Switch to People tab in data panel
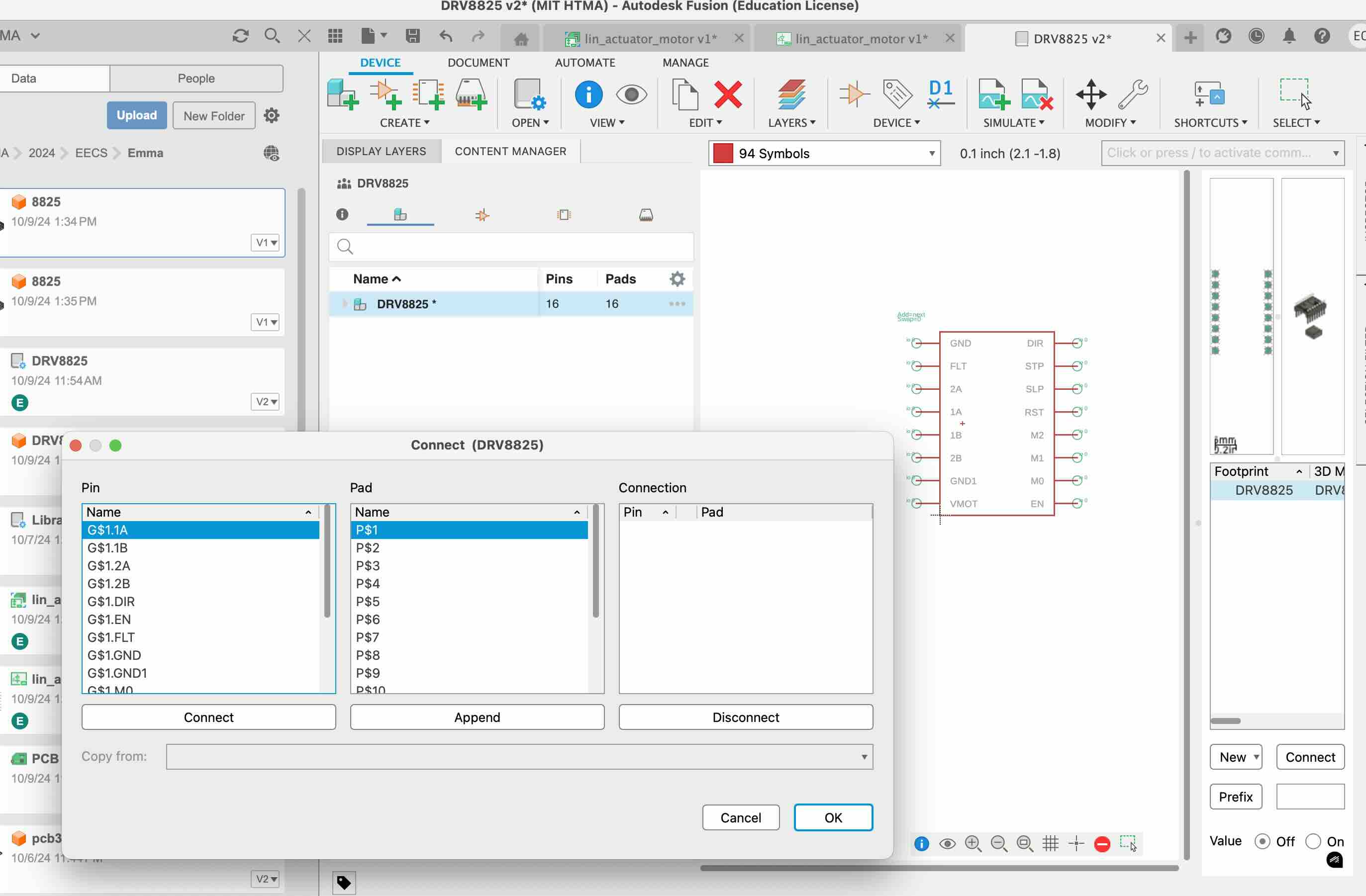1366x896 pixels. click(196, 78)
